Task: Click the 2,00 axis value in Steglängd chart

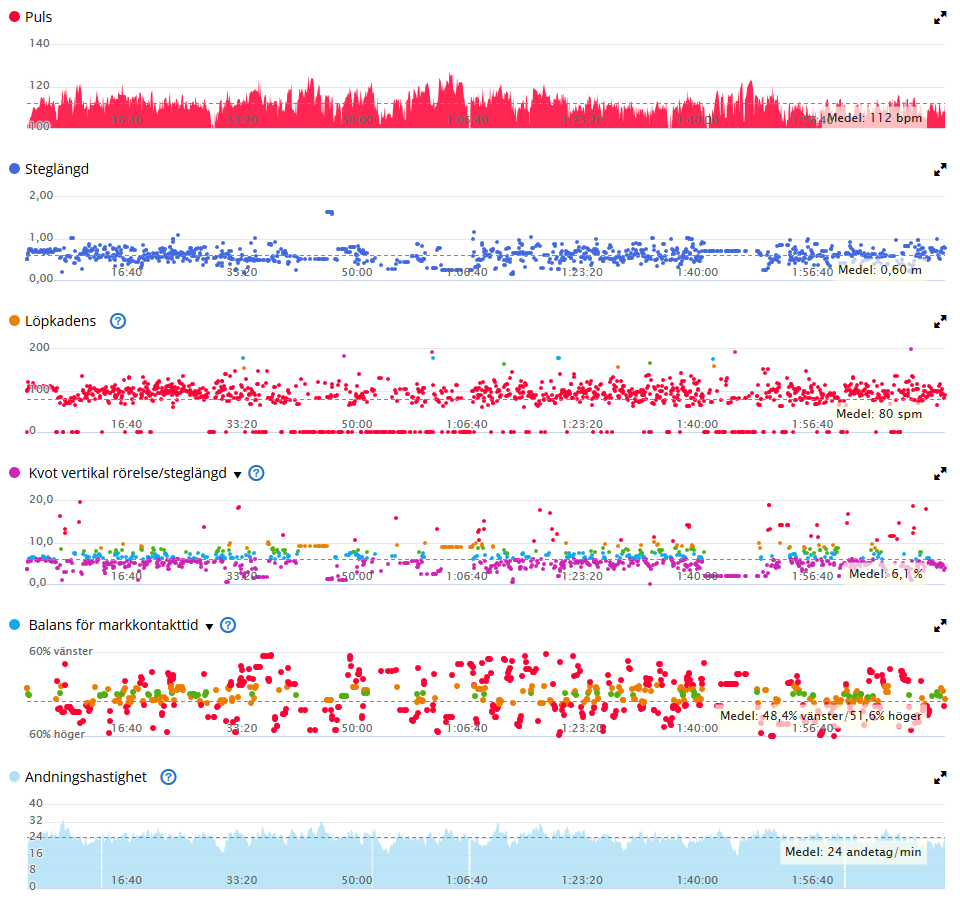Action: click(41, 195)
